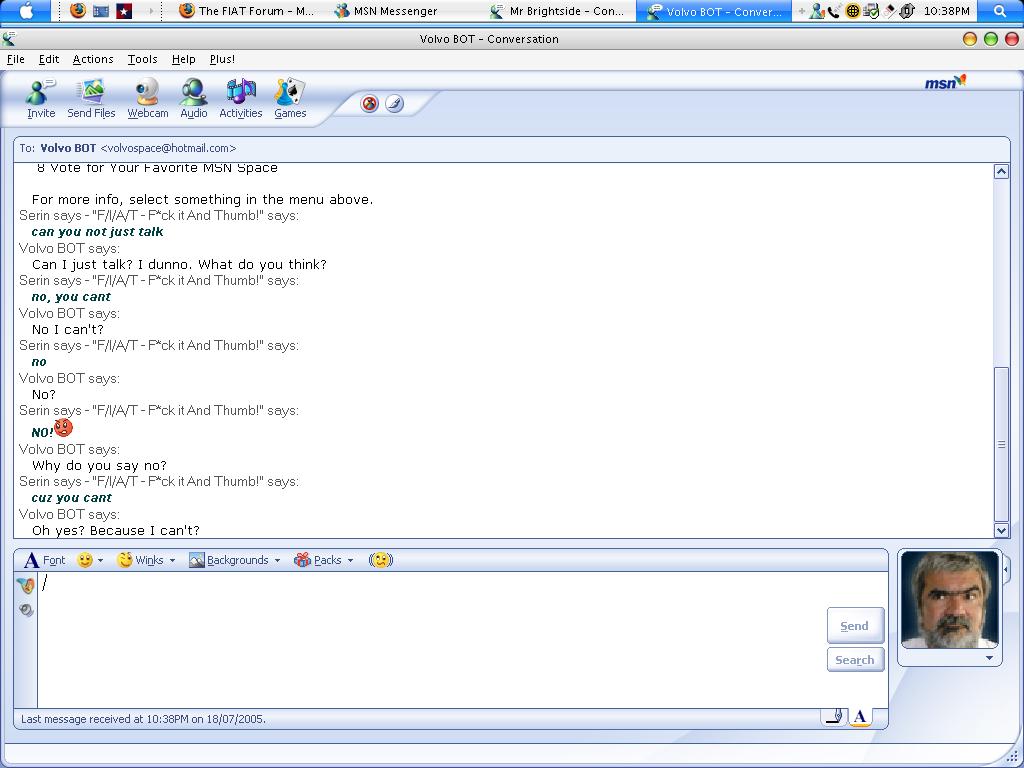Open the File menu

pyautogui.click(x=16, y=59)
